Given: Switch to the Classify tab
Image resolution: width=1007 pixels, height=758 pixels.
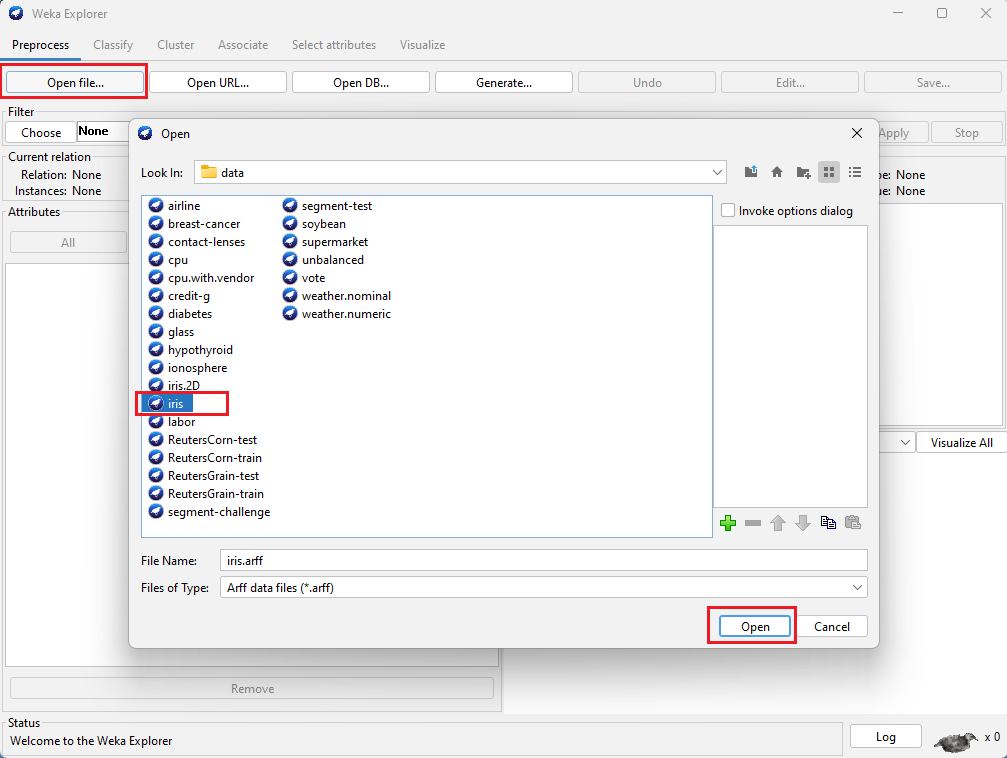Looking at the screenshot, I should (113, 45).
